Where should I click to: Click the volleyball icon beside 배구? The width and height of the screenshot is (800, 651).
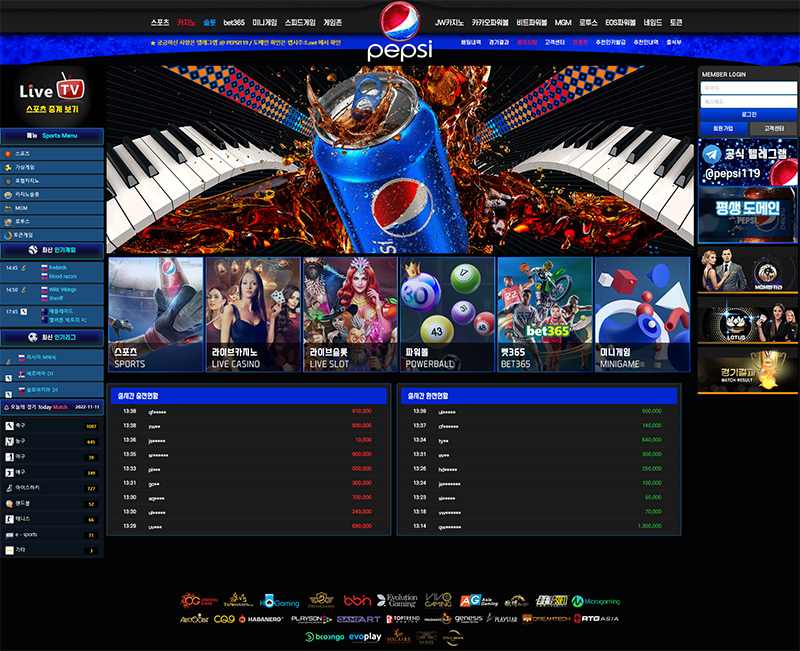(x=9, y=472)
